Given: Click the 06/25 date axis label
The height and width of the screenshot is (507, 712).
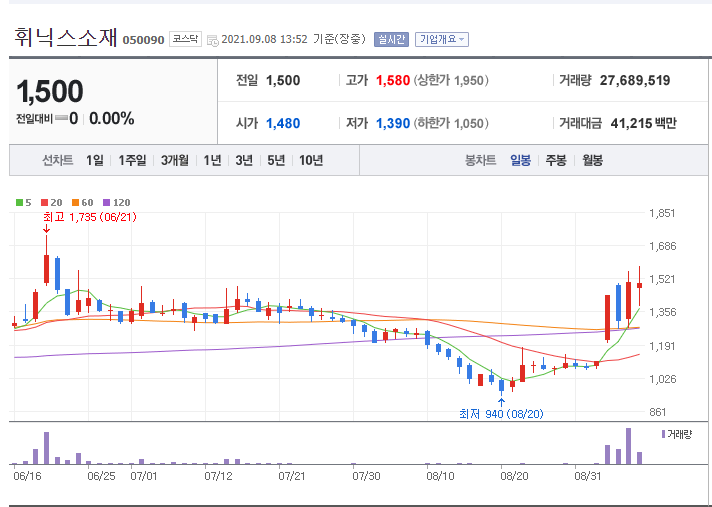Looking at the screenshot, I should [x=101, y=476].
